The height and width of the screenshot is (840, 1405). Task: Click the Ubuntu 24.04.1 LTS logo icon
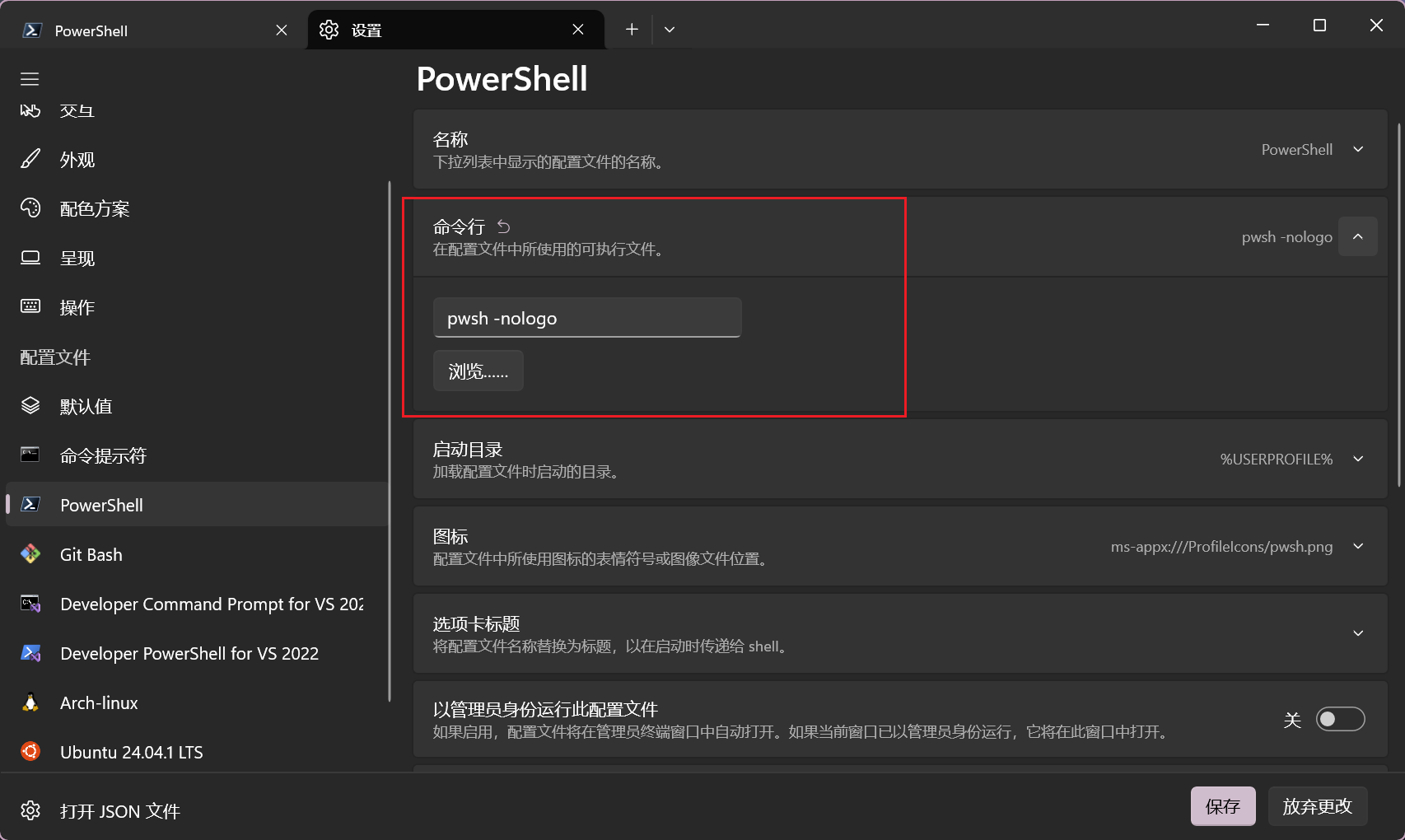(x=30, y=752)
